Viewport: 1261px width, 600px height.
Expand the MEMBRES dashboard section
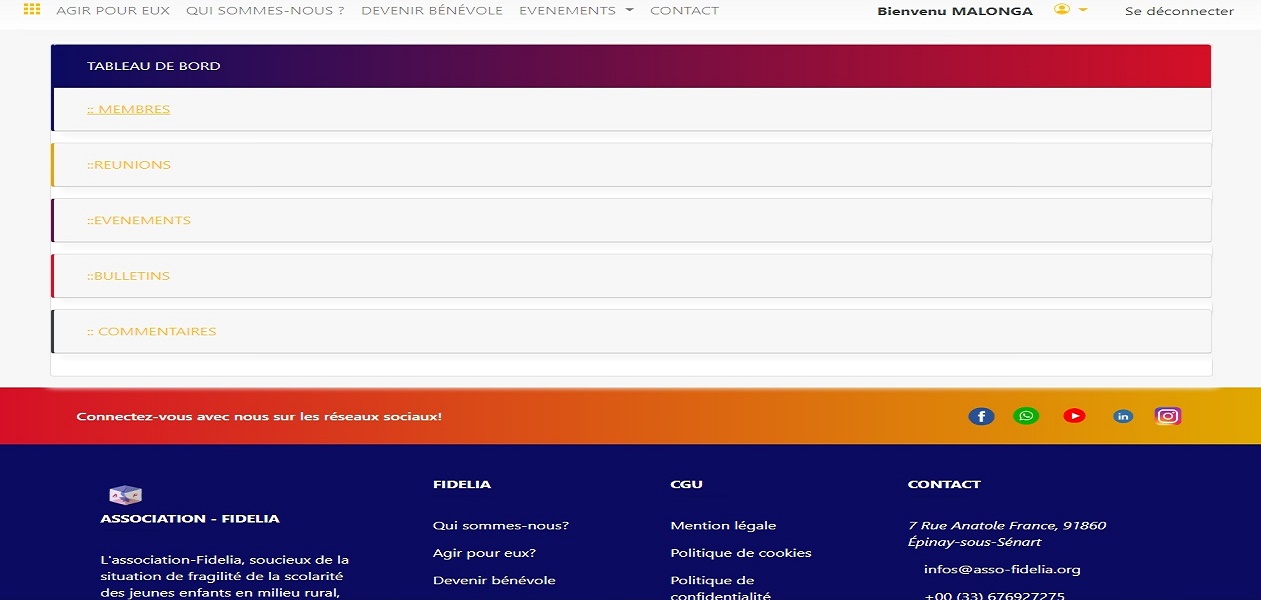point(128,109)
